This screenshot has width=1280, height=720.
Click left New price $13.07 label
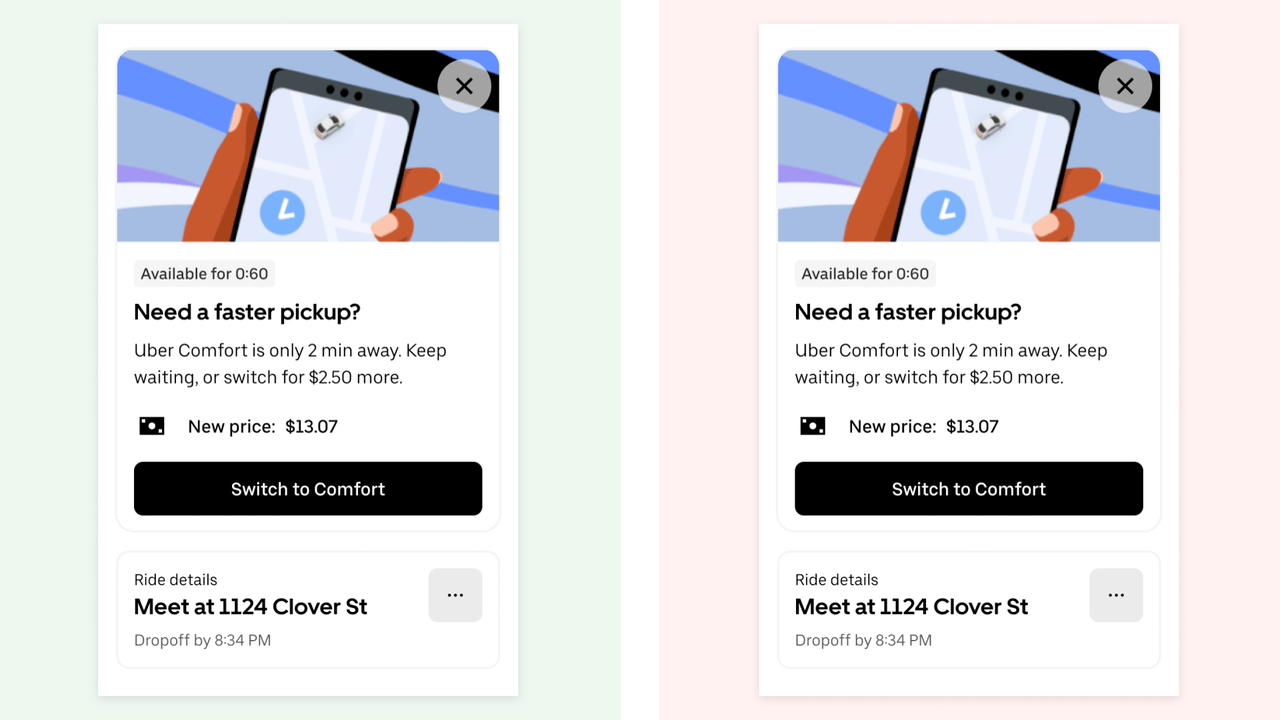[263, 427]
